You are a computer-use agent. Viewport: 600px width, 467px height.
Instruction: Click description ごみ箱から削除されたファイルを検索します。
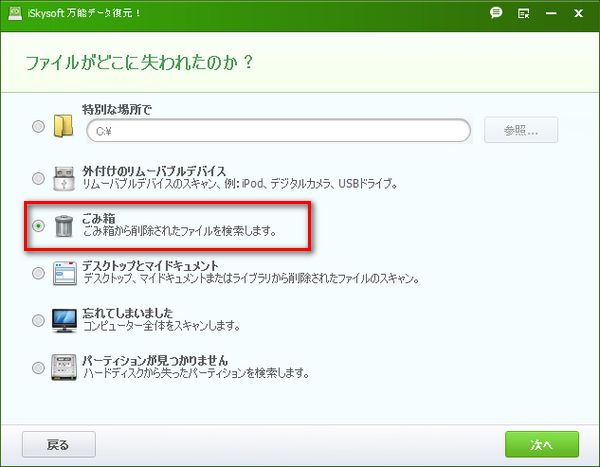179,231
